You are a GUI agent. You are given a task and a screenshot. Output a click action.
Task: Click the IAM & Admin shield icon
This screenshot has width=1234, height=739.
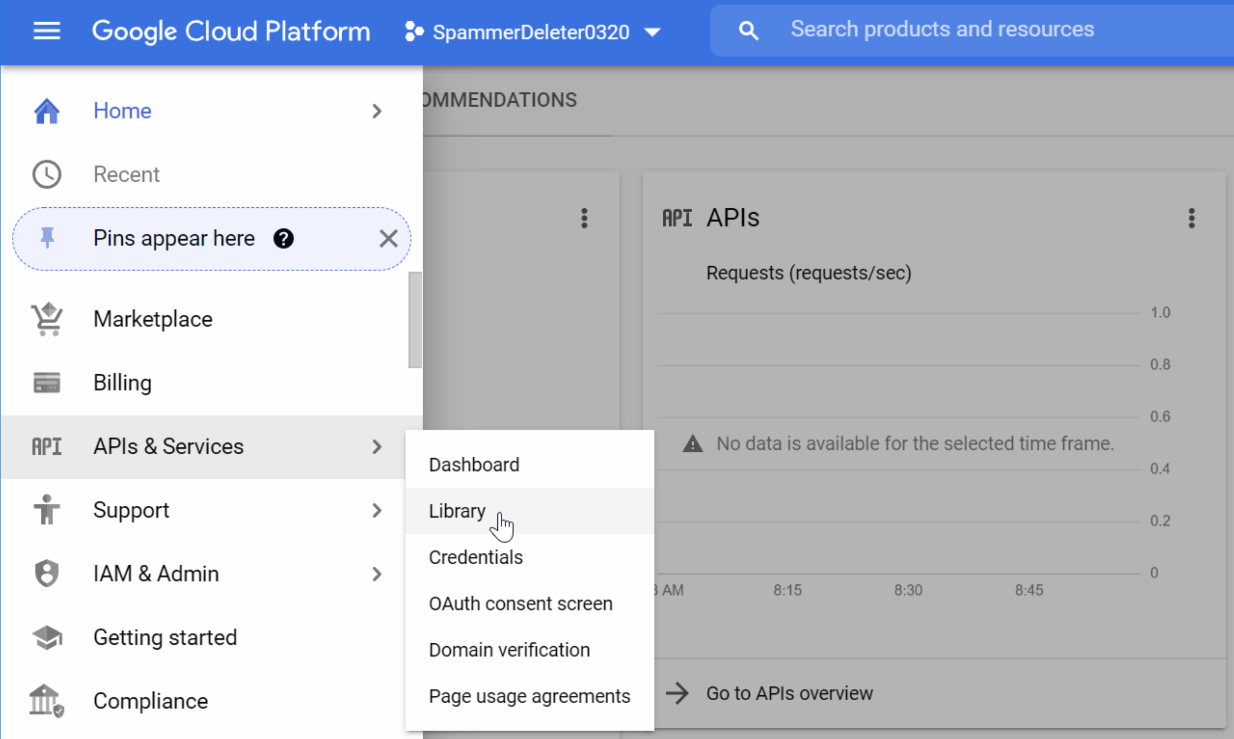(x=47, y=574)
